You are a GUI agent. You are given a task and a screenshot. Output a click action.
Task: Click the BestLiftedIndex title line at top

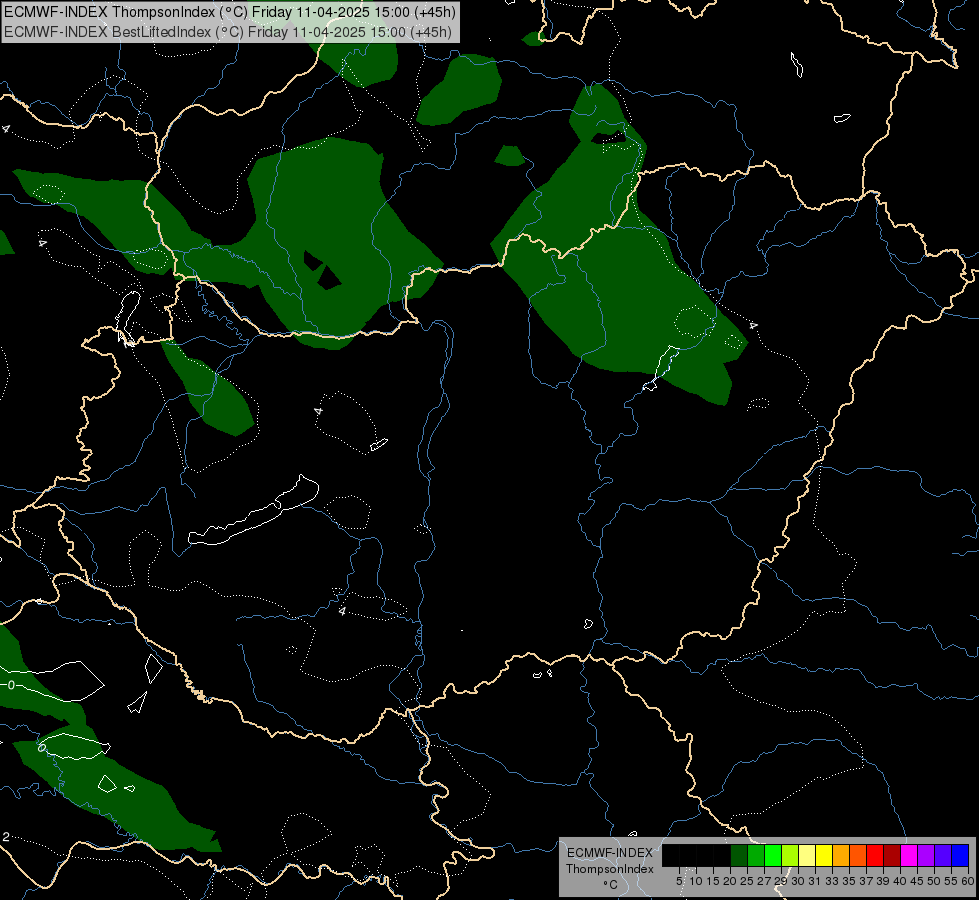(x=228, y=32)
